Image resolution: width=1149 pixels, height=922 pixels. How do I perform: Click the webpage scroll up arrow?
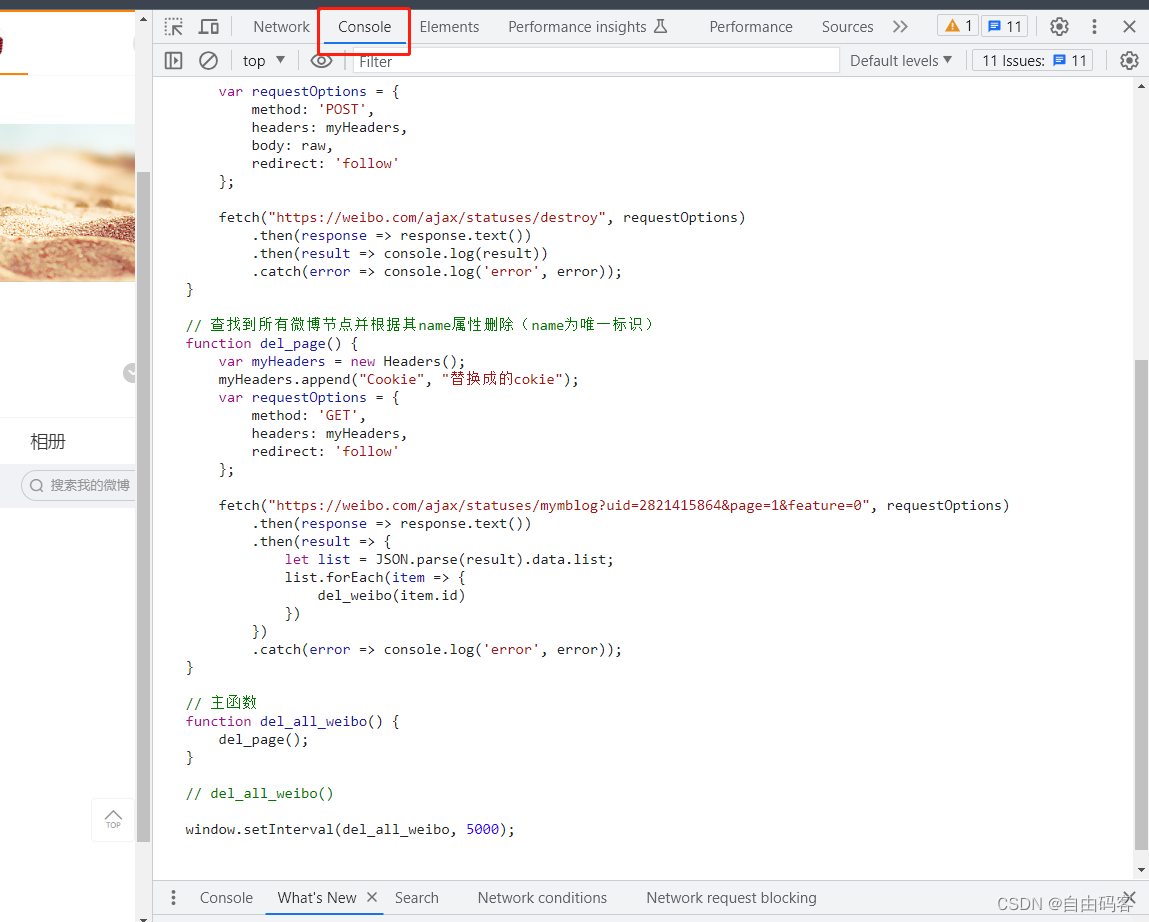coord(144,19)
